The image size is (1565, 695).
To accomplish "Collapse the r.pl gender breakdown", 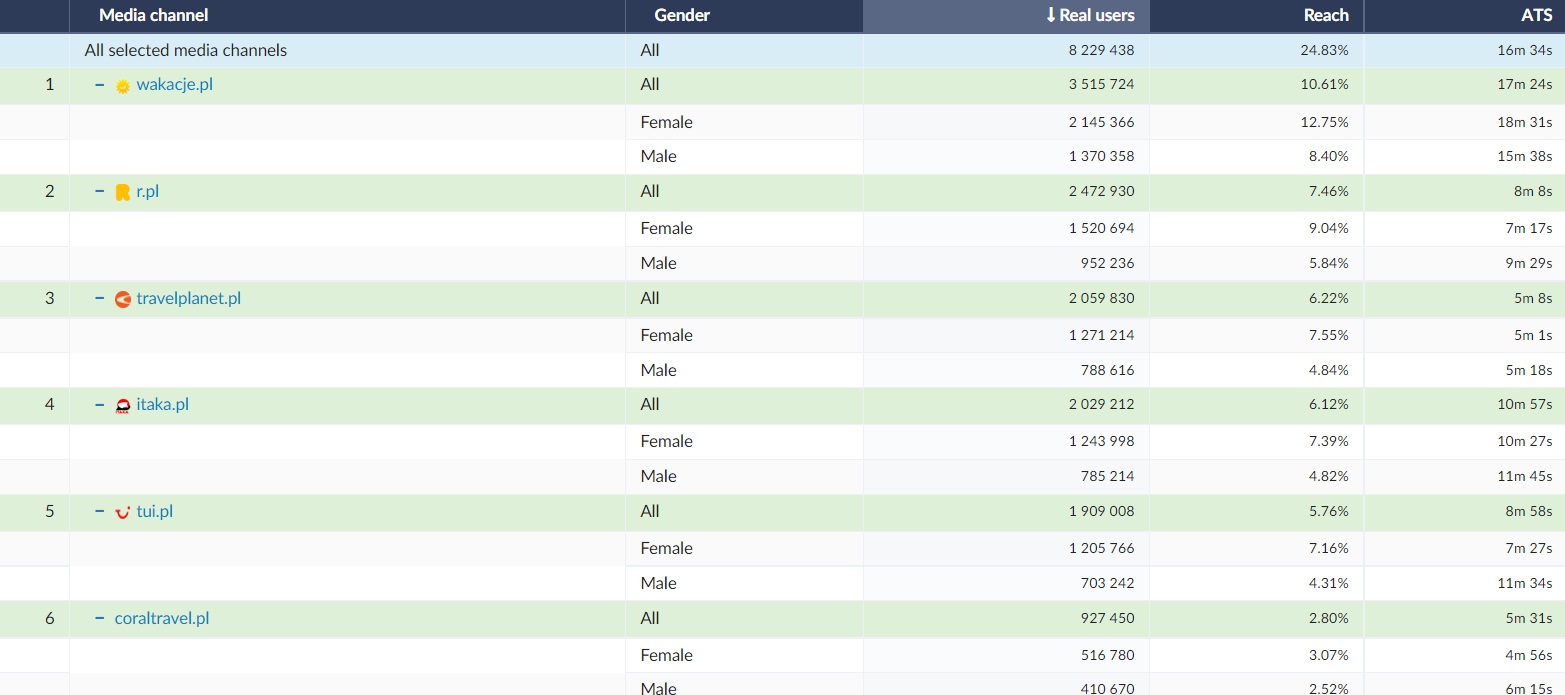I will [x=100, y=191].
